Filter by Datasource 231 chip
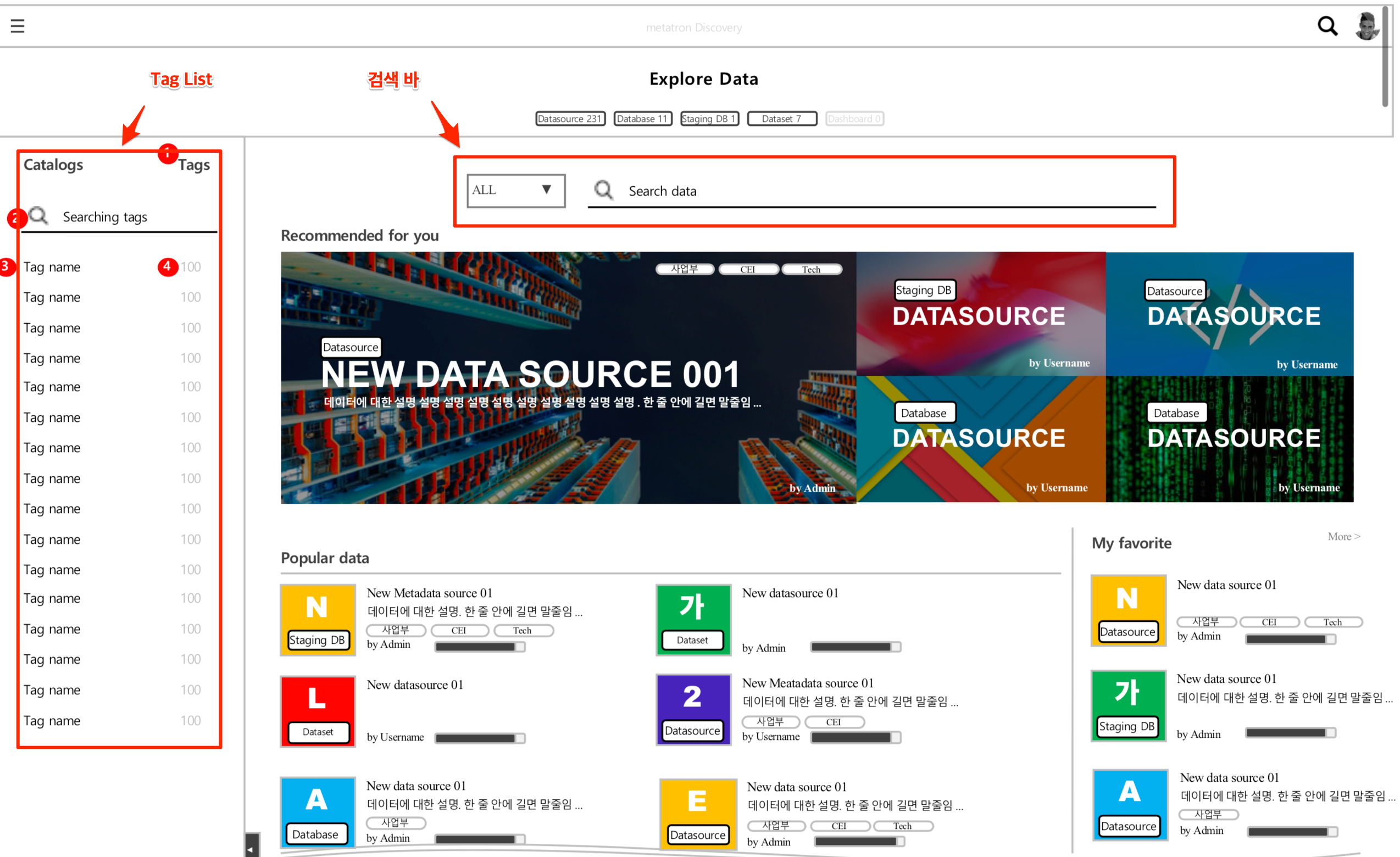The width and height of the screenshot is (1400, 857). point(570,119)
